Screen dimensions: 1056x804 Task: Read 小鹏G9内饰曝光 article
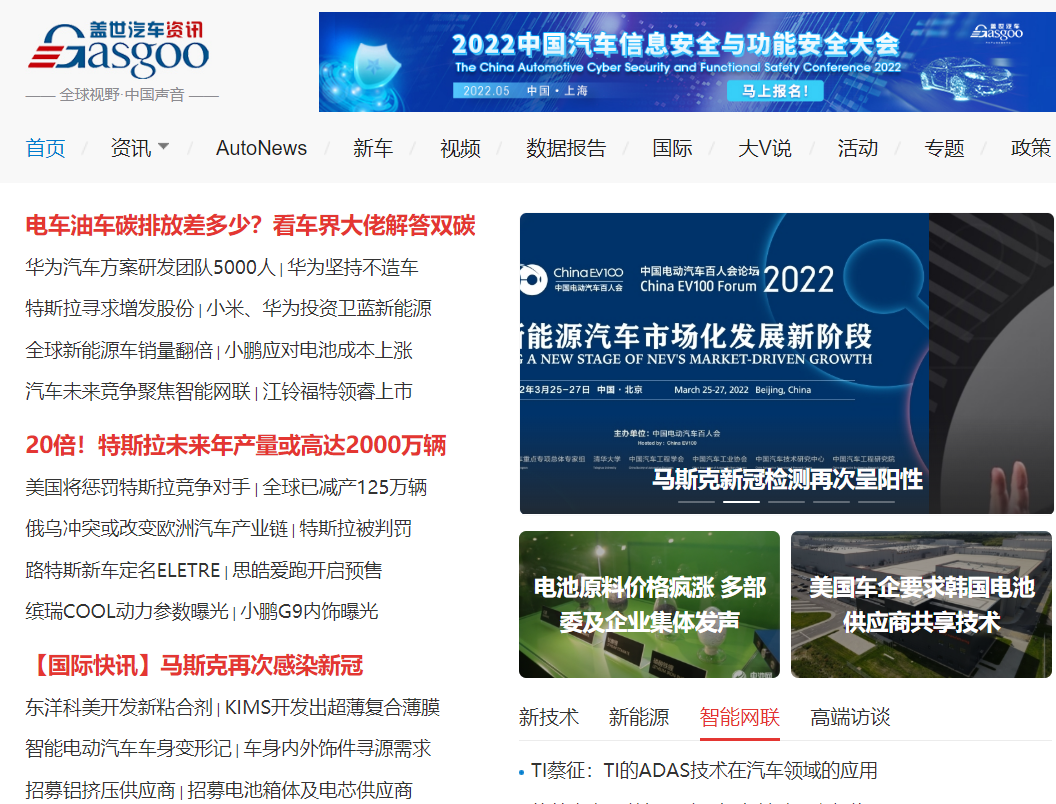click(x=310, y=611)
